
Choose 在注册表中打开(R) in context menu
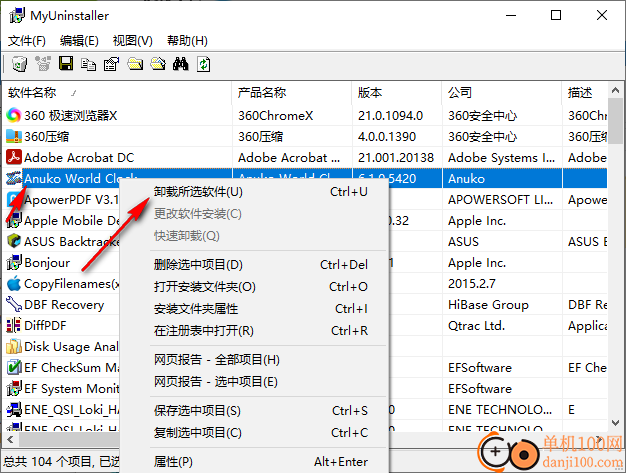pyautogui.click(x=254, y=331)
